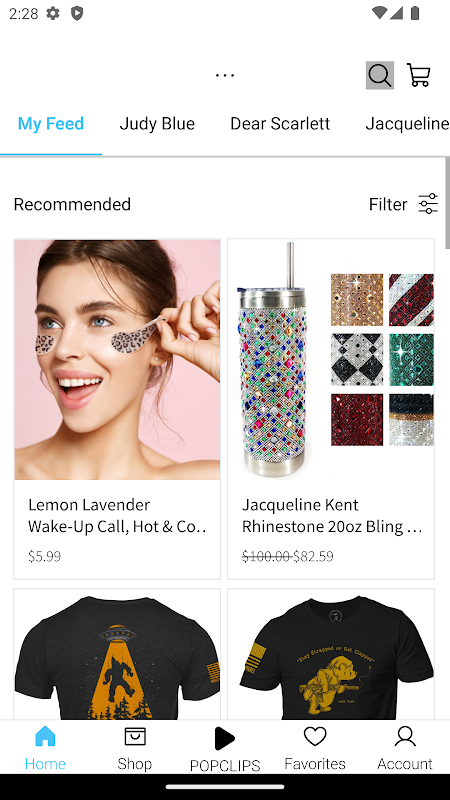Open the yellow bear t-shirt thumbnail

[331, 654]
